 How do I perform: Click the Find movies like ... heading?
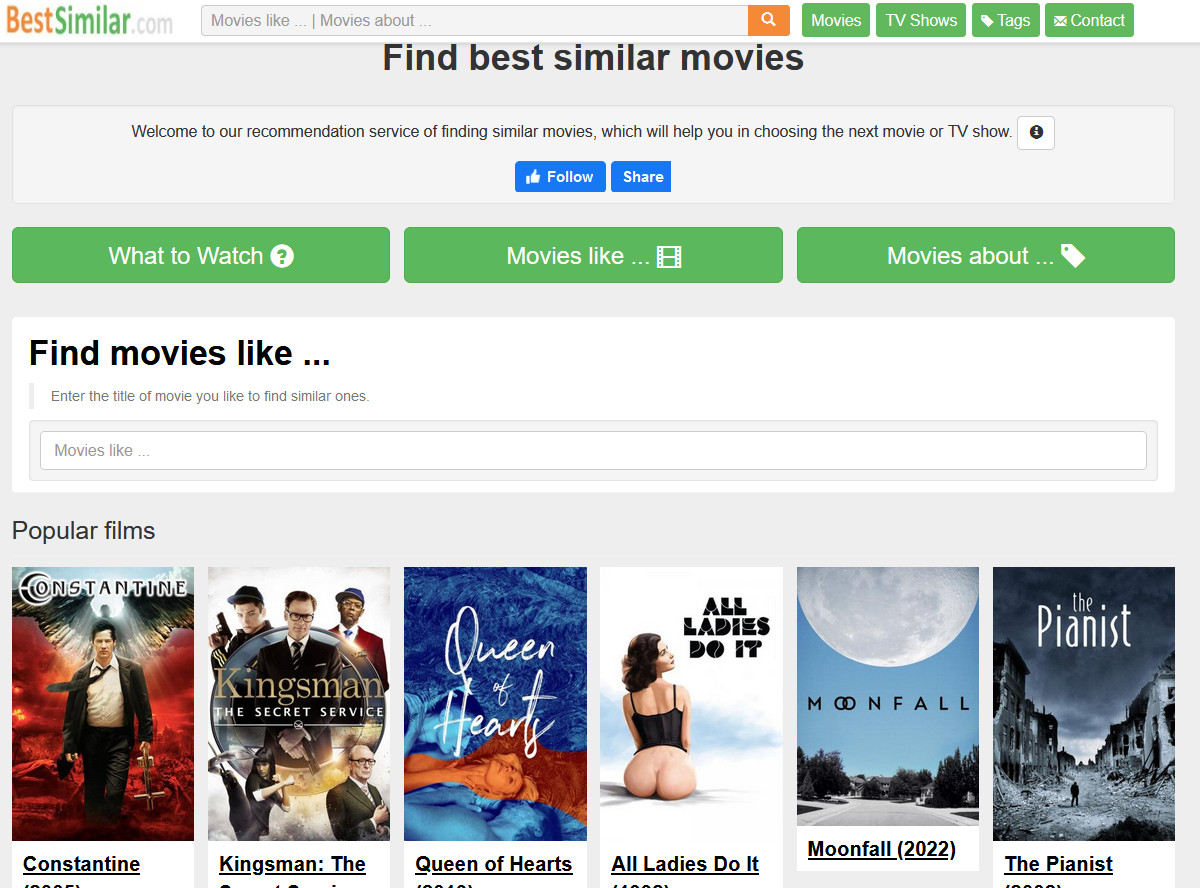tap(179, 353)
